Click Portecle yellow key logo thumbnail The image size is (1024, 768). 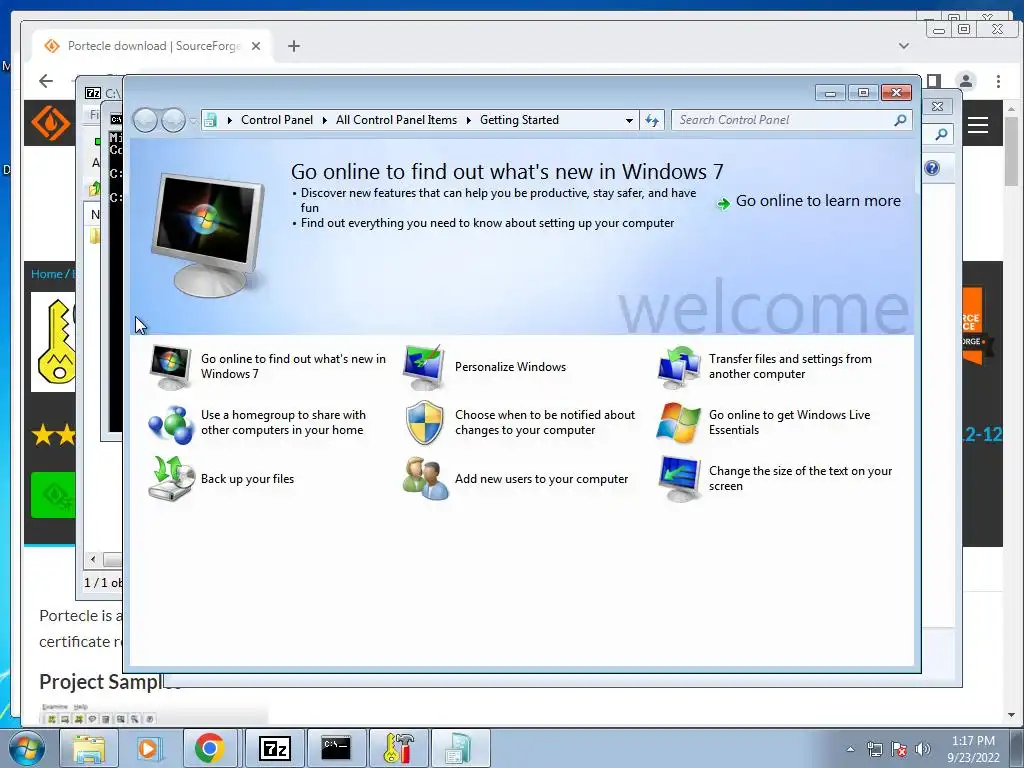54,342
